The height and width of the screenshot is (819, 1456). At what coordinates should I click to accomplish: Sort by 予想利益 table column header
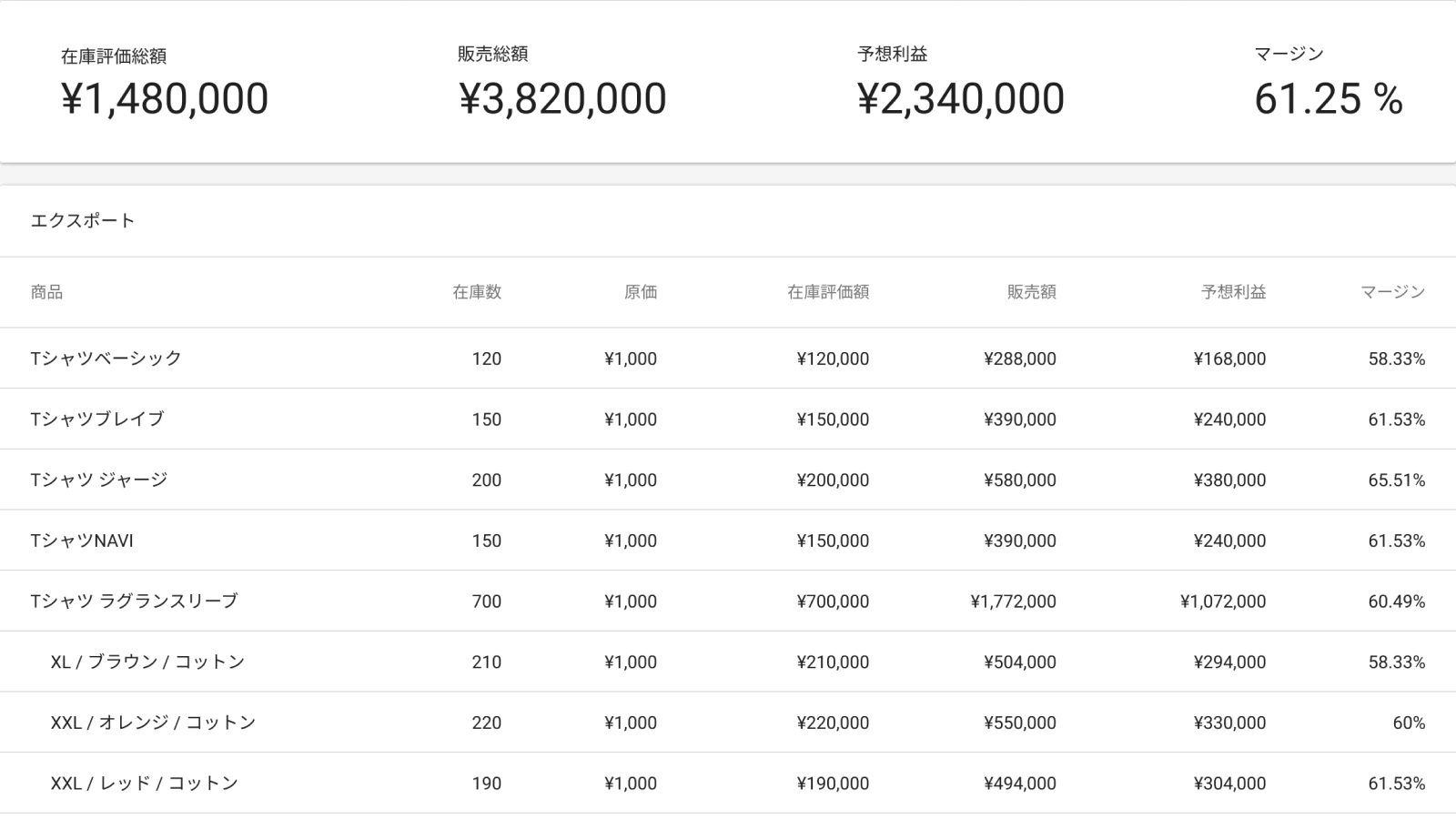(x=1233, y=292)
